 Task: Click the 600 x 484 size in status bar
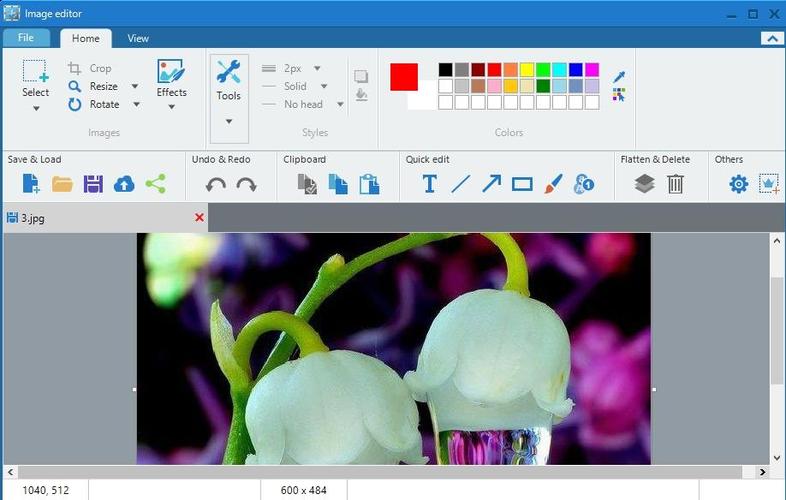[304, 490]
